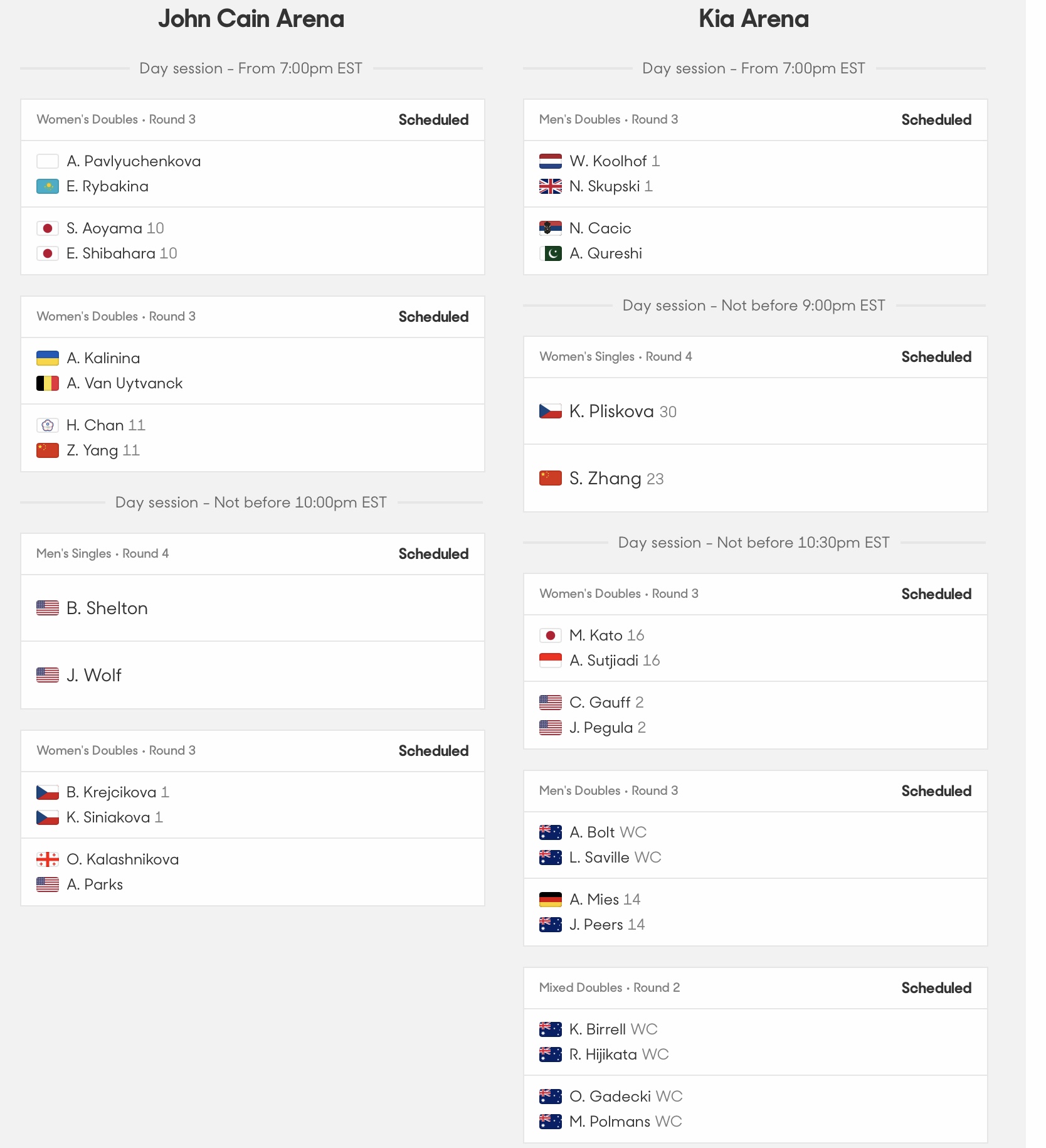1046x1148 pixels.
Task: Click Belgium flag beside A. Van Uytvanck
Action: (x=48, y=383)
